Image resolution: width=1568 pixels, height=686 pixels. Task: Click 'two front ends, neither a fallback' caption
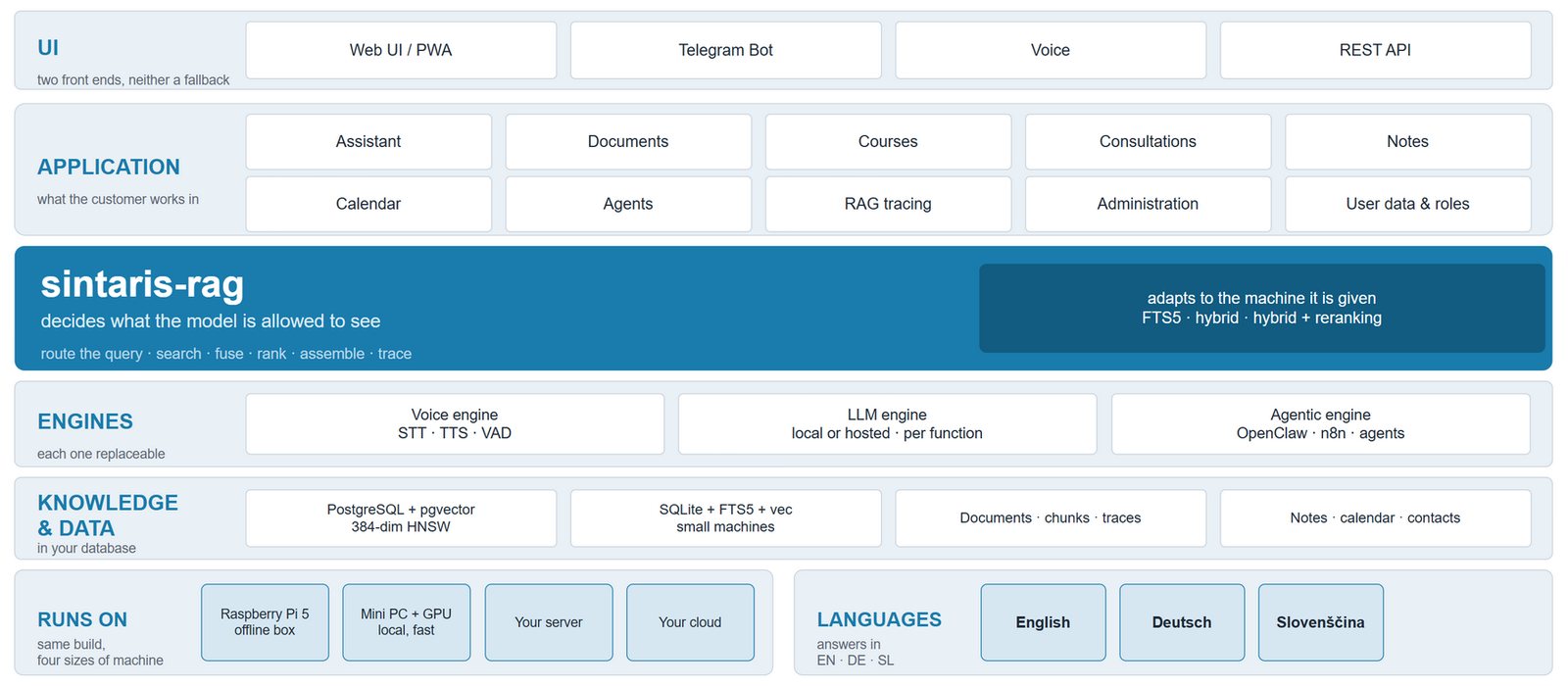pyautogui.click(x=133, y=80)
